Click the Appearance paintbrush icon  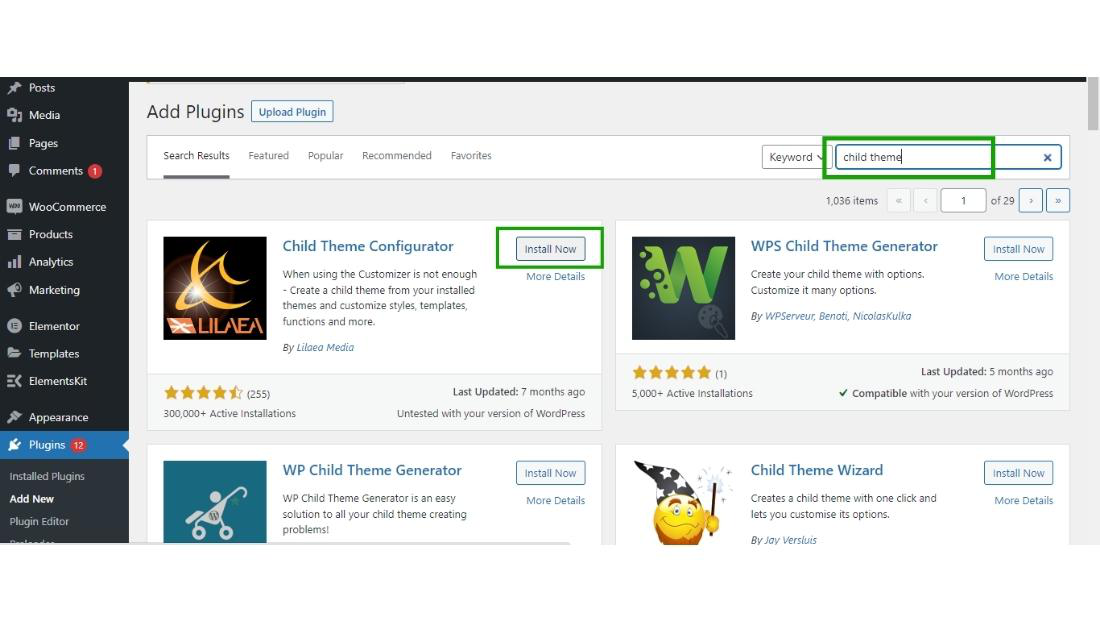pos(14,417)
